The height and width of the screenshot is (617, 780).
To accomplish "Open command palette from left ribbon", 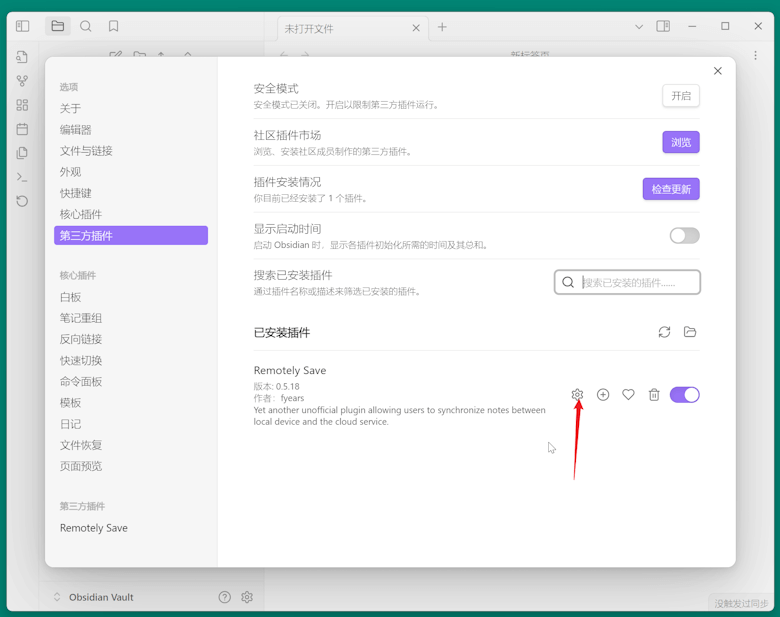I will tap(22, 177).
